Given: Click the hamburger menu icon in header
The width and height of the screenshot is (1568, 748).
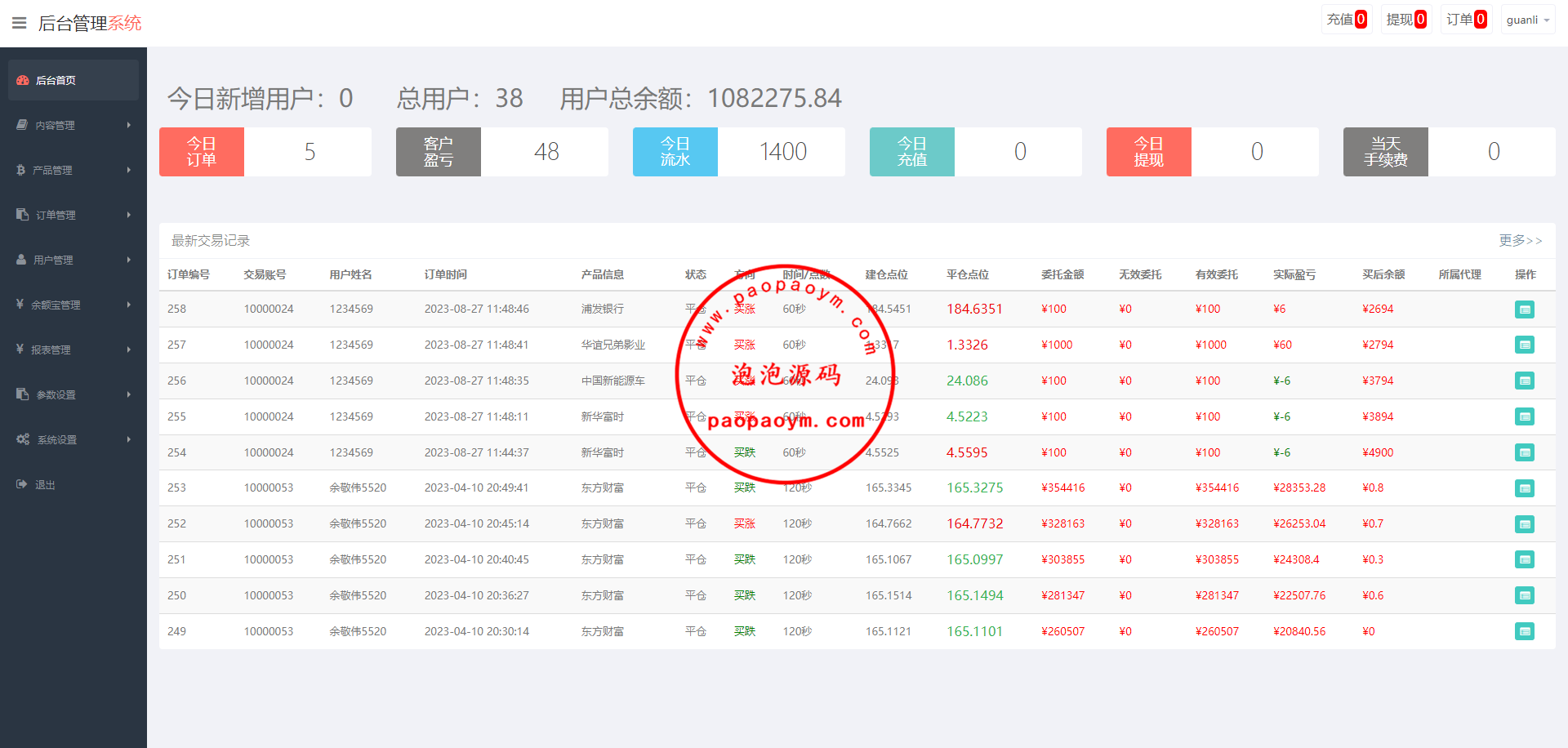Looking at the screenshot, I should [20, 23].
